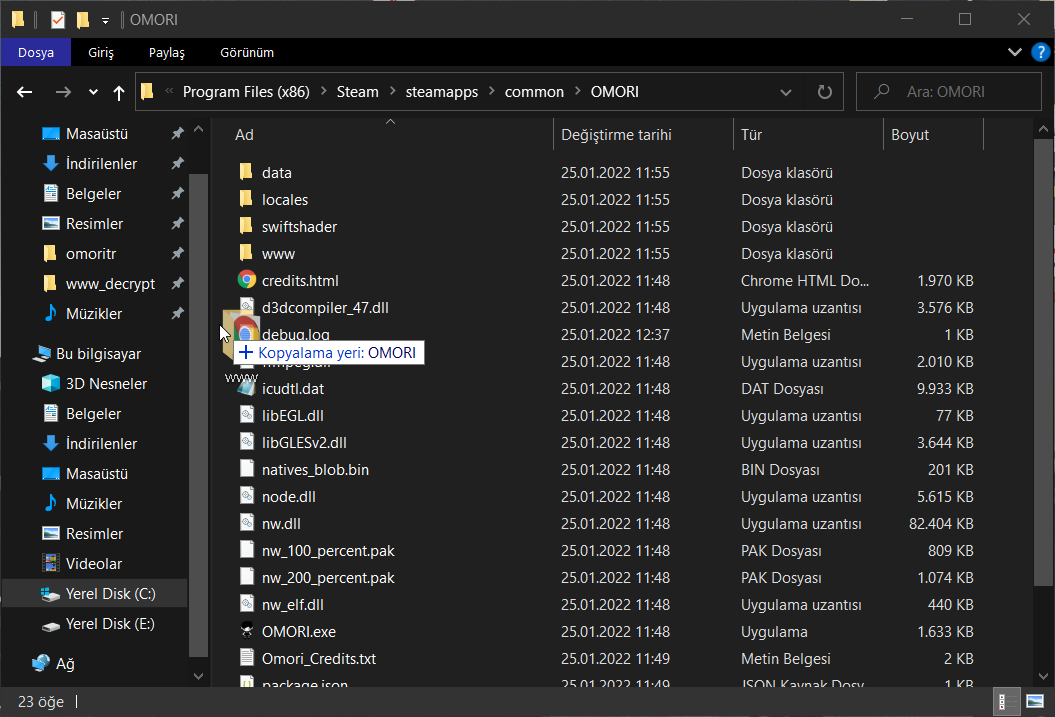Open the omoritr pinned folder

pyautogui.click(x=91, y=254)
